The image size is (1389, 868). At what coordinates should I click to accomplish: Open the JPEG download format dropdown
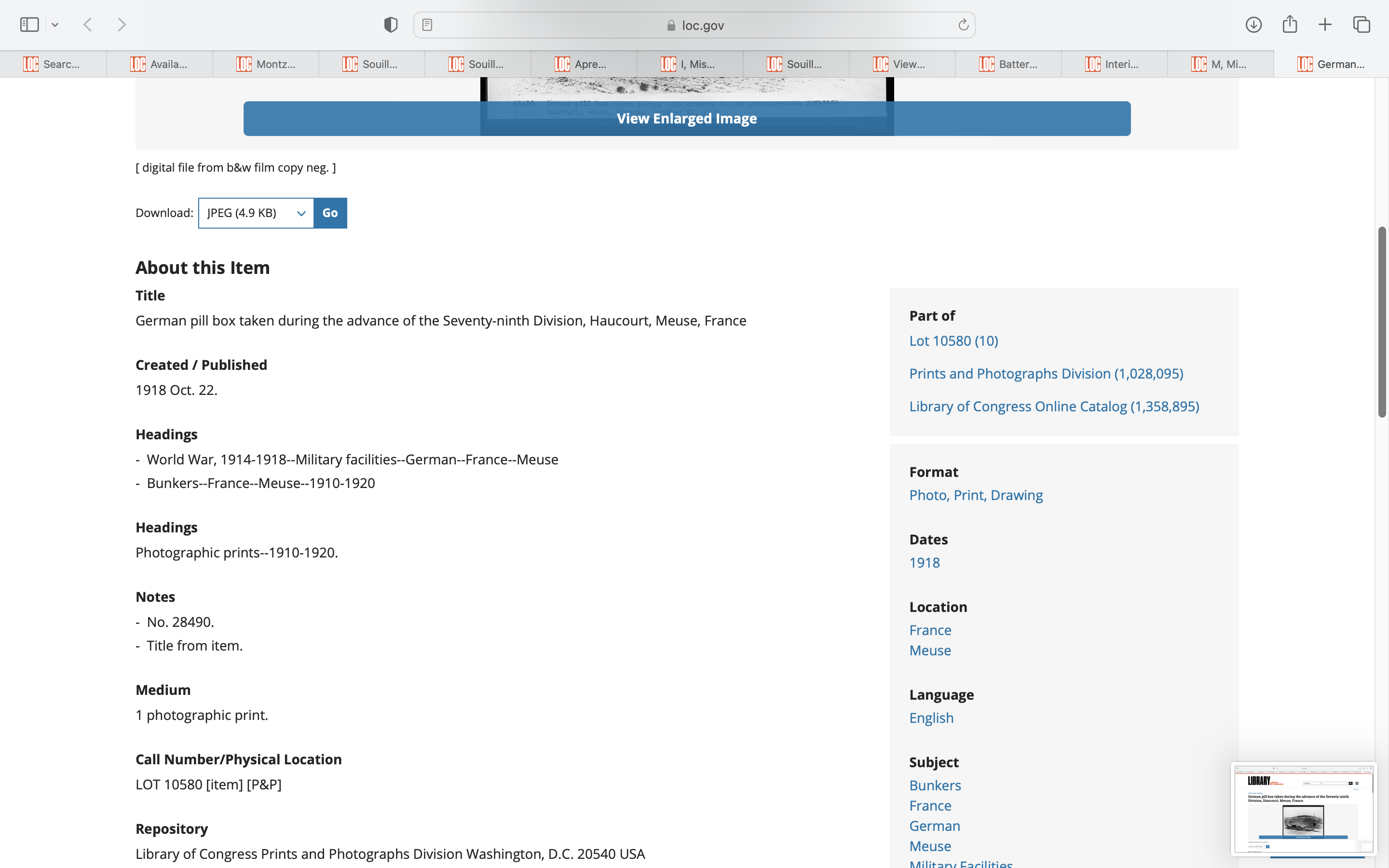[x=256, y=213]
